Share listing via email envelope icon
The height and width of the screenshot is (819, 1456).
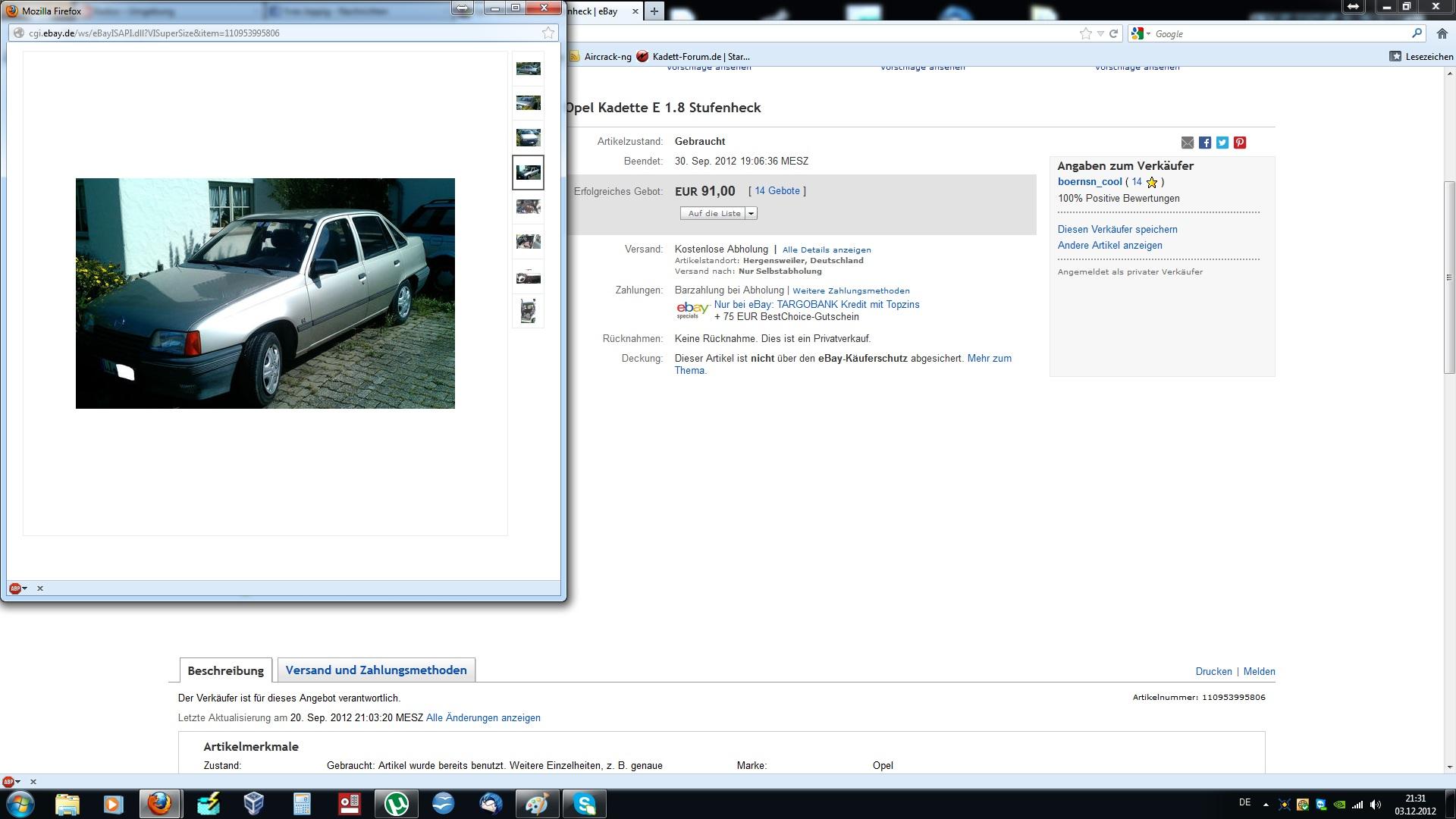pyautogui.click(x=1188, y=143)
